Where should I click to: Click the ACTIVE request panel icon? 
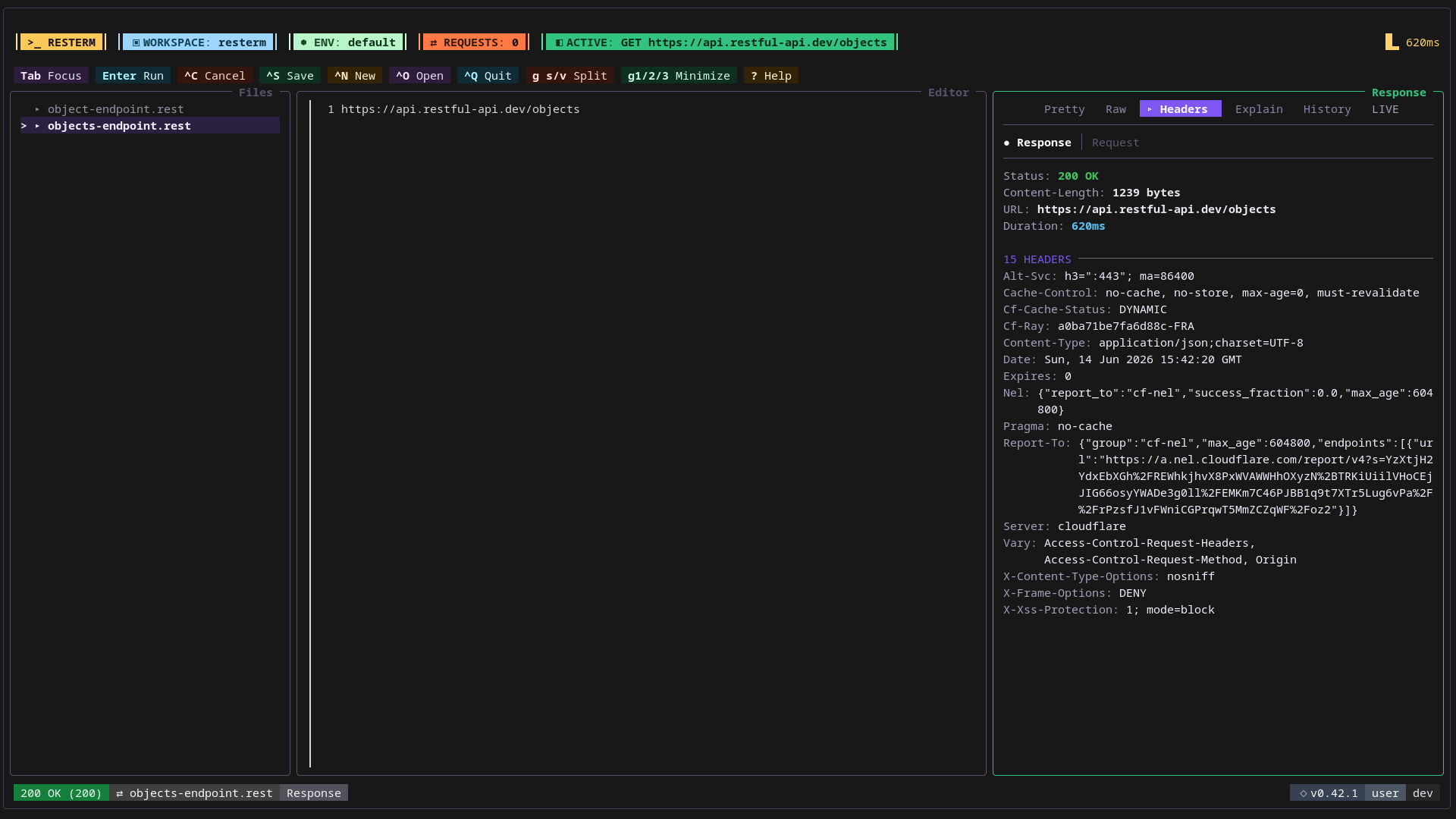pyautogui.click(x=560, y=42)
